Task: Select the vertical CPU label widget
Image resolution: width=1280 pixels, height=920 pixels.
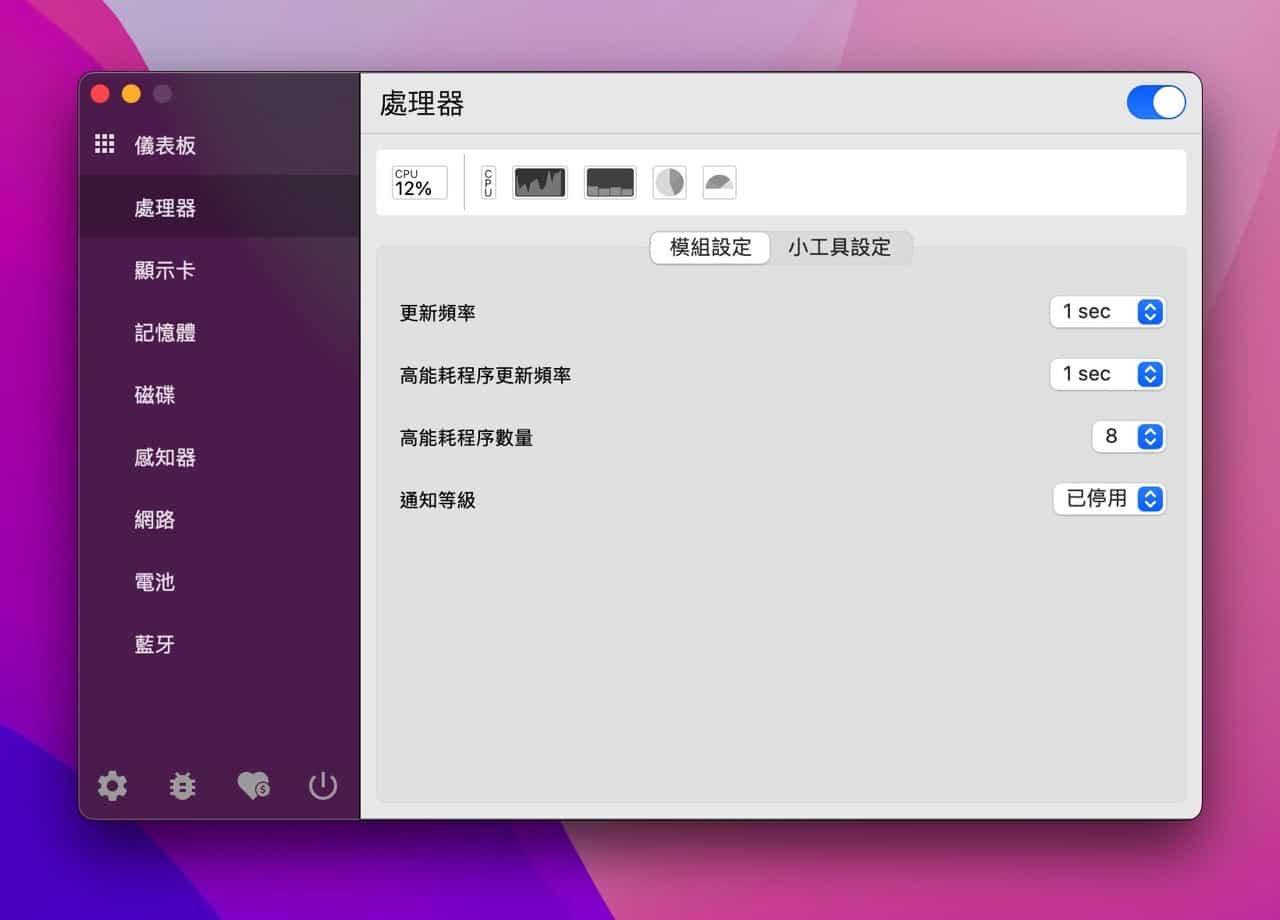Action: pos(488,182)
